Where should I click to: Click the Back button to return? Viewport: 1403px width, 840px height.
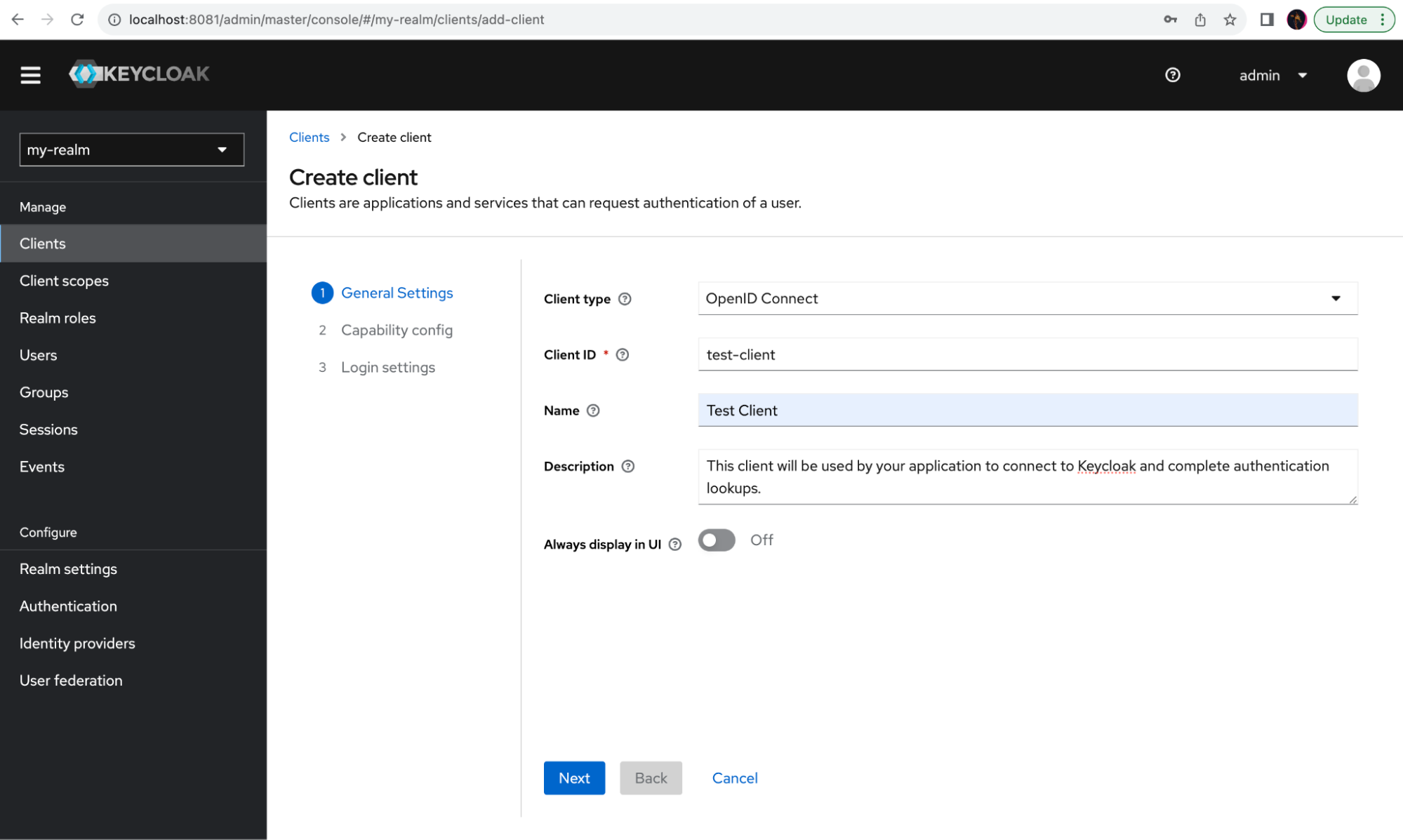point(651,778)
